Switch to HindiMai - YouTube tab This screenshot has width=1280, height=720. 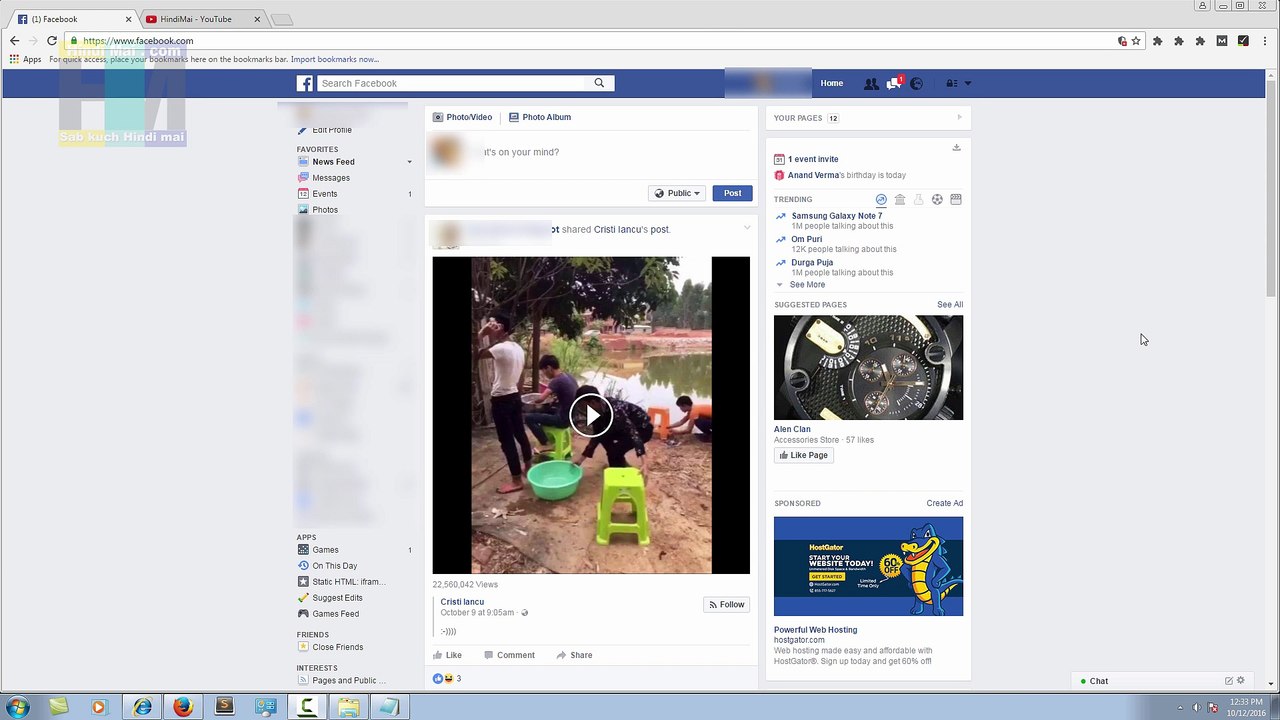point(202,19)
